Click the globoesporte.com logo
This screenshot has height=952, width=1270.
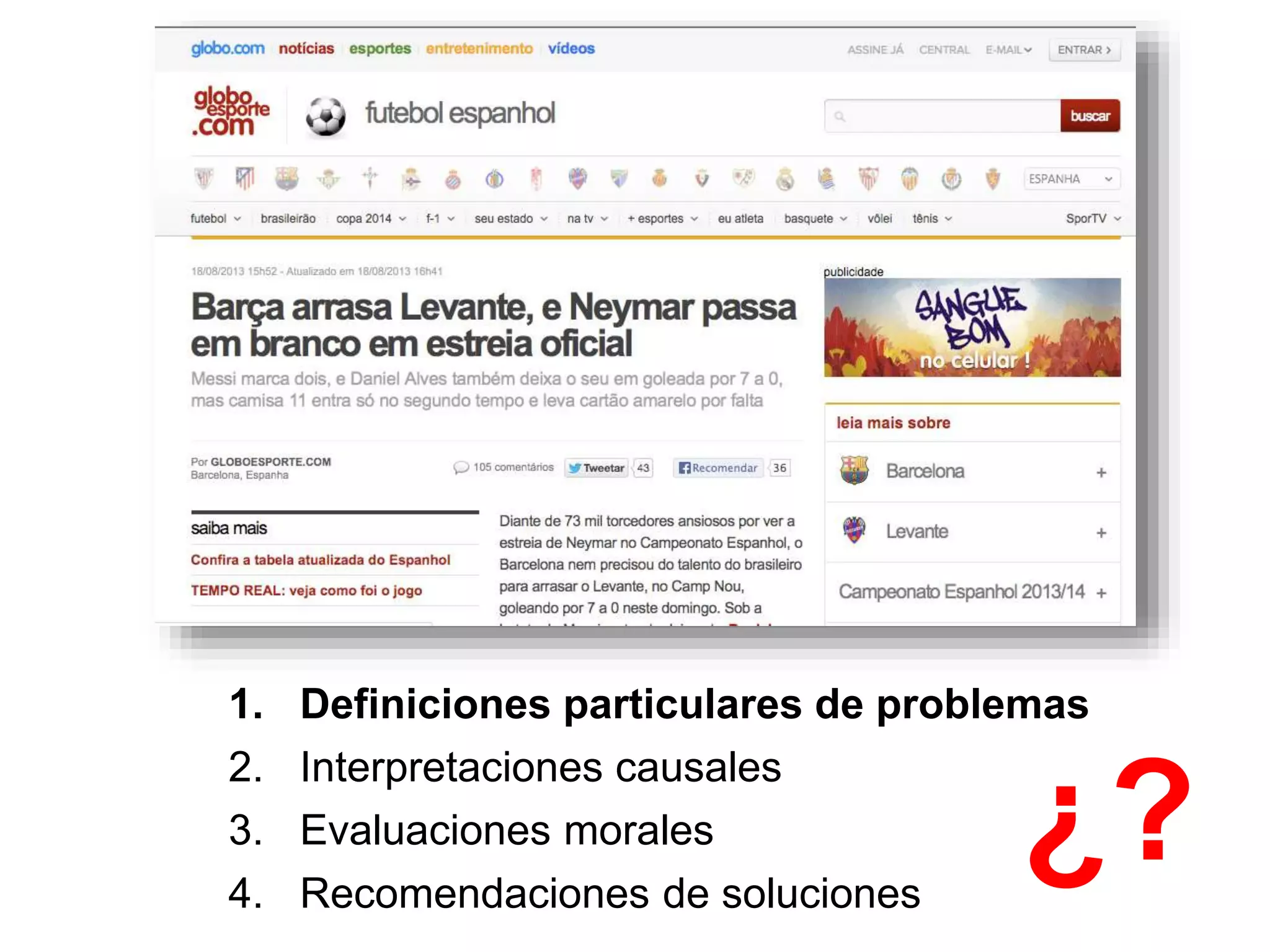(231, 112)
